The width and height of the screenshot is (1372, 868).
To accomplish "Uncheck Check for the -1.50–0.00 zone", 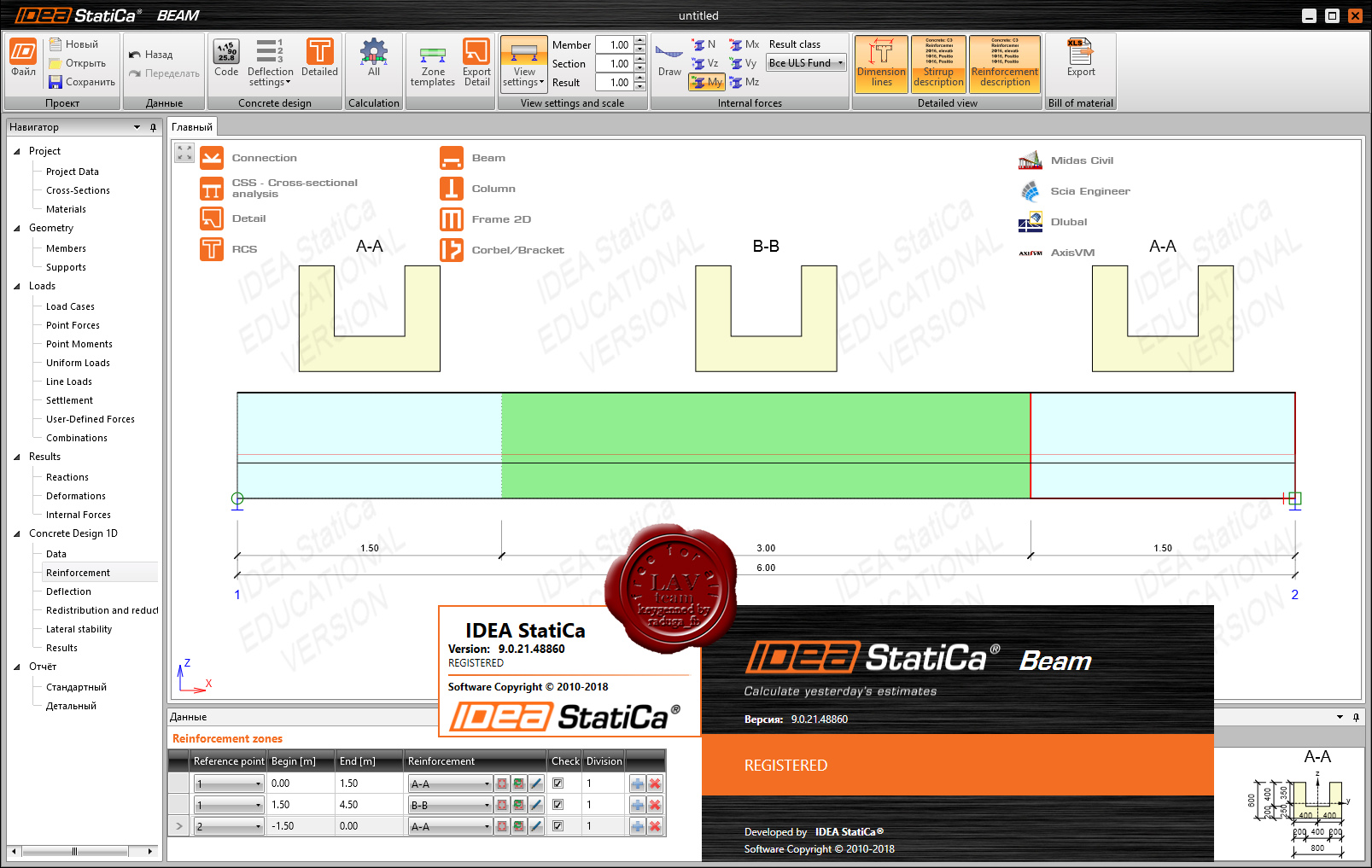I will point(558,826).
